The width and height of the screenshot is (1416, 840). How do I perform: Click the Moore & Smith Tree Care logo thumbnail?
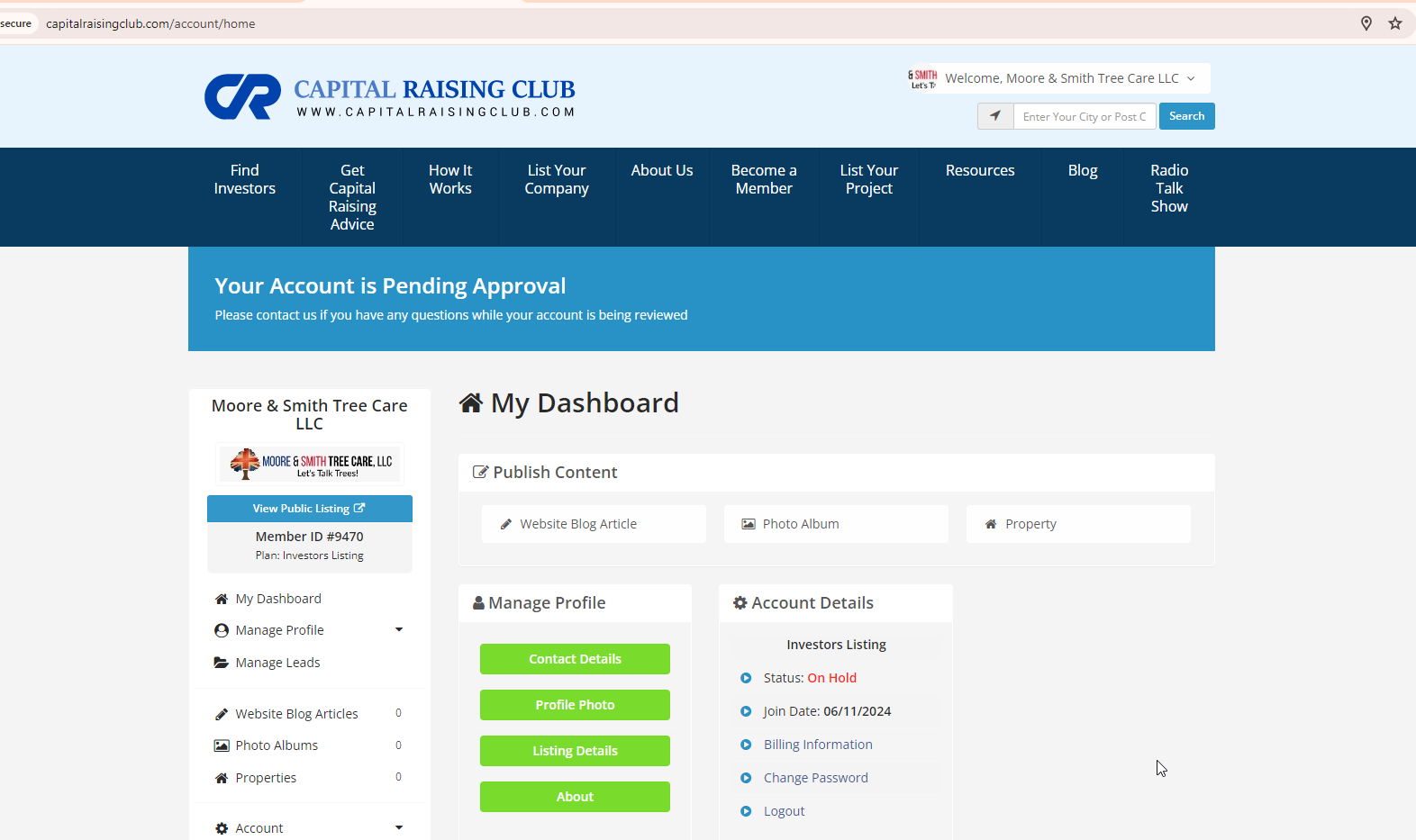310,464
